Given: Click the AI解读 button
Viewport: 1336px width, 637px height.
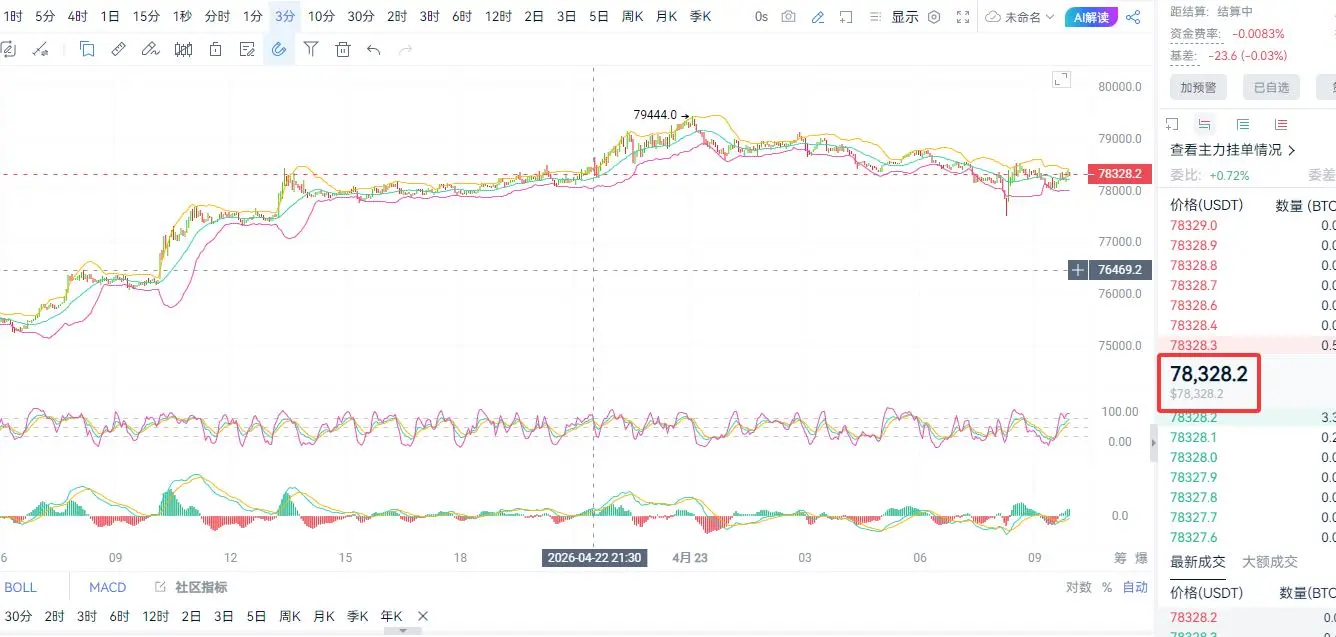Looking at the screenshot, I should [1091, 17].
